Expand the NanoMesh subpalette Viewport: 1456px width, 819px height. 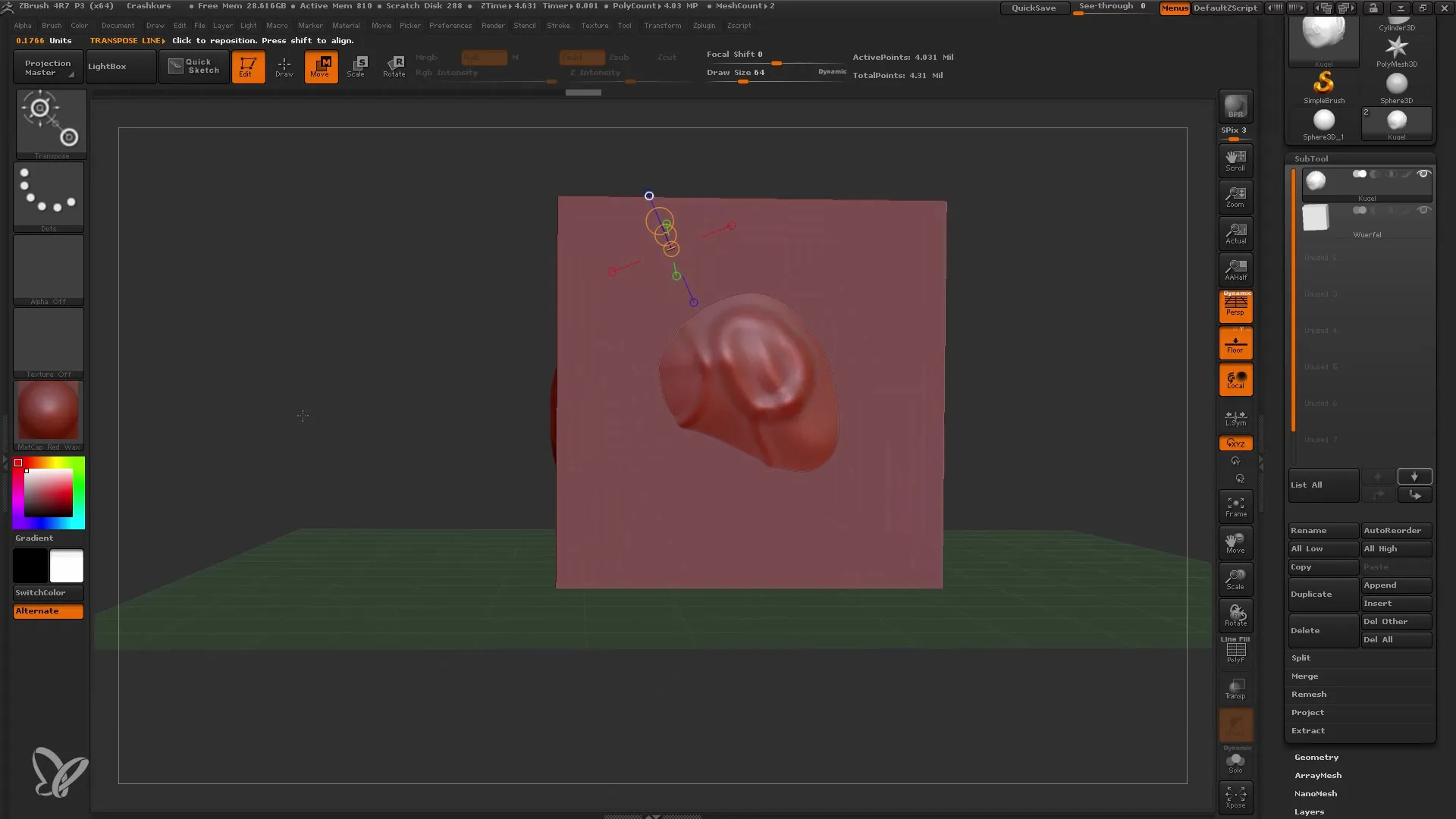1316,794
